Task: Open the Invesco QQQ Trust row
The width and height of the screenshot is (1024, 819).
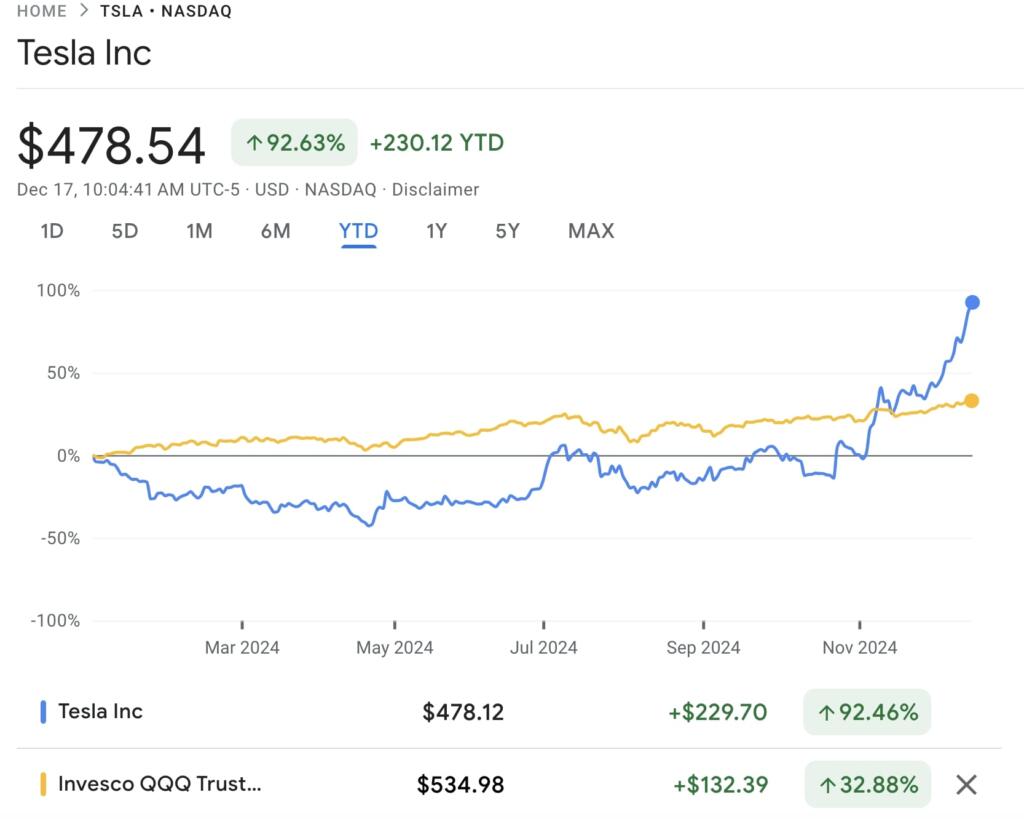Action: coord(160,784)
